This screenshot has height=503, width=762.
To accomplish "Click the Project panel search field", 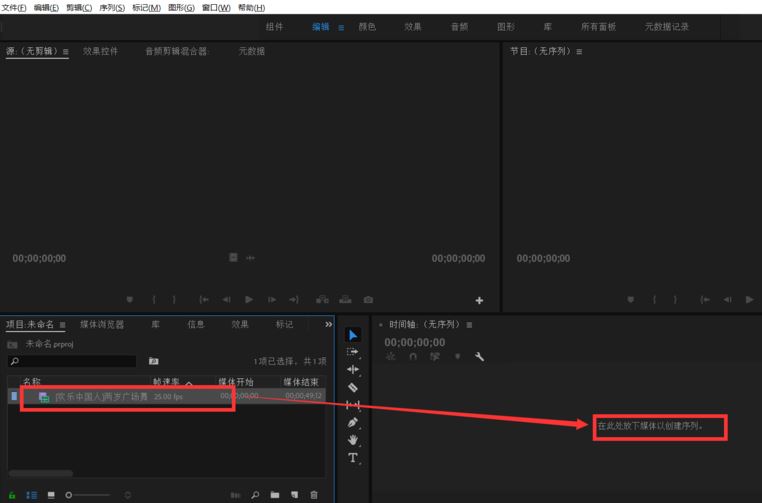I will pyautogui.click(x=72, y=361).
